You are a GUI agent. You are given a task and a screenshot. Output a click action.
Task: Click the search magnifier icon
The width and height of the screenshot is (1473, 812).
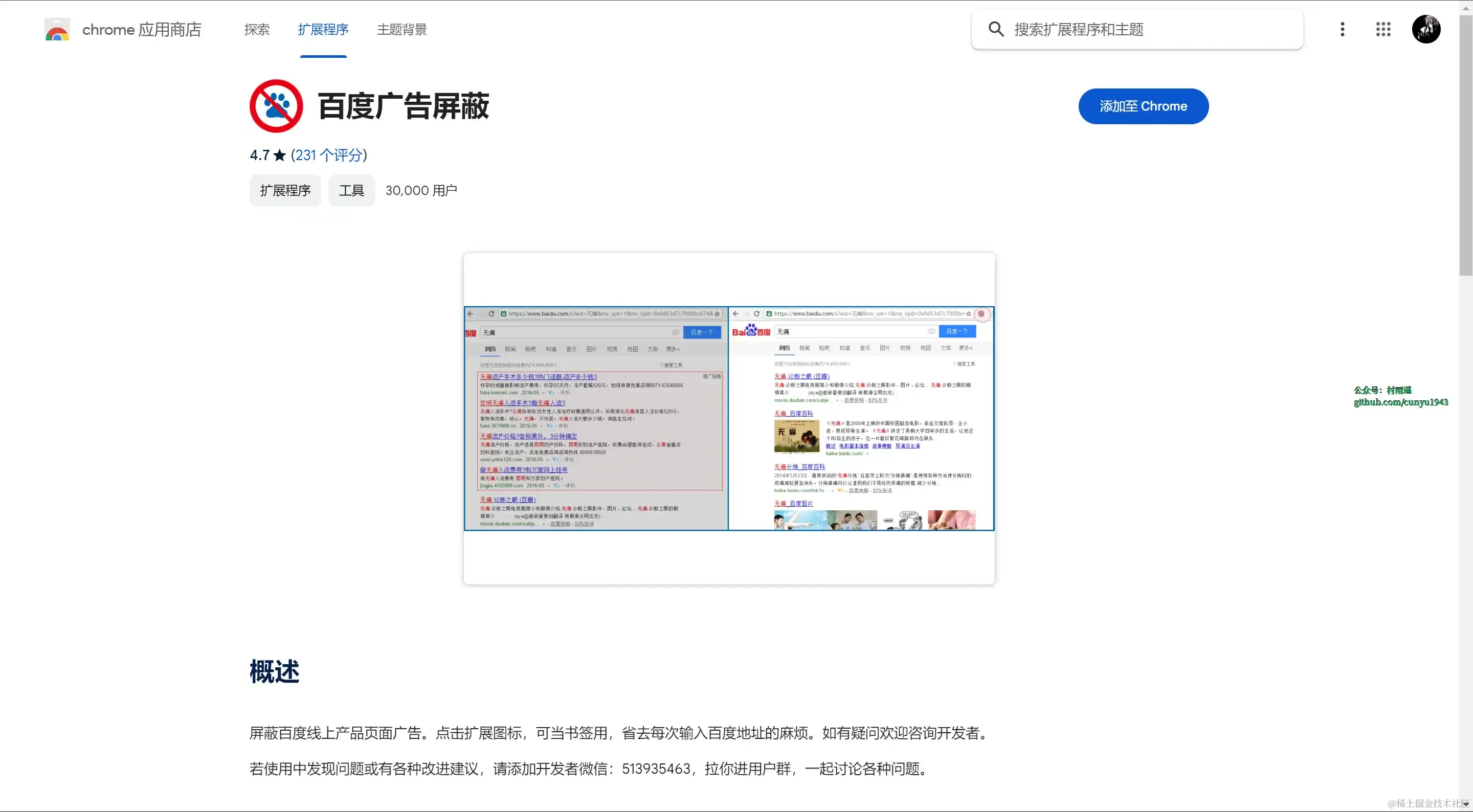pos(995,30)
